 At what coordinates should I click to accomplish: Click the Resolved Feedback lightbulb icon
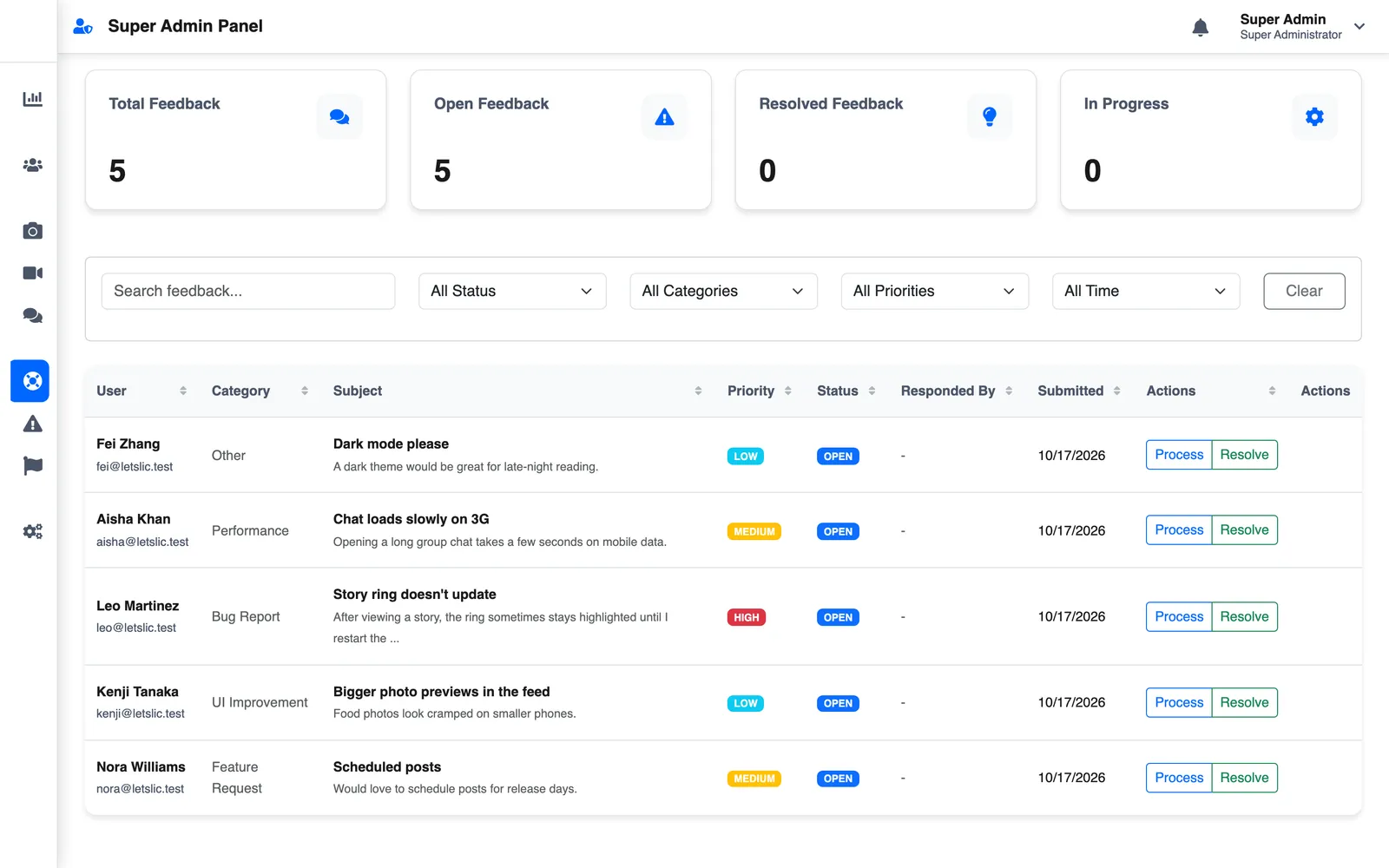coord(990,117)
